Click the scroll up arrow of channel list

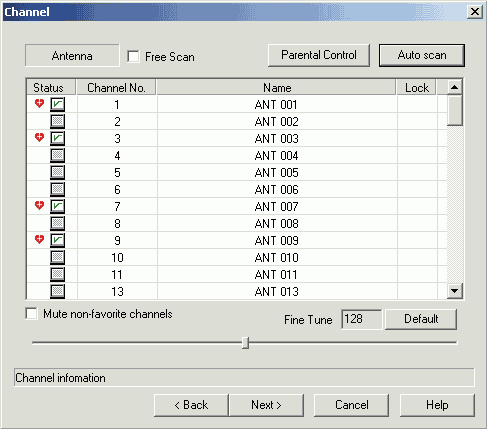pos(454,87)
